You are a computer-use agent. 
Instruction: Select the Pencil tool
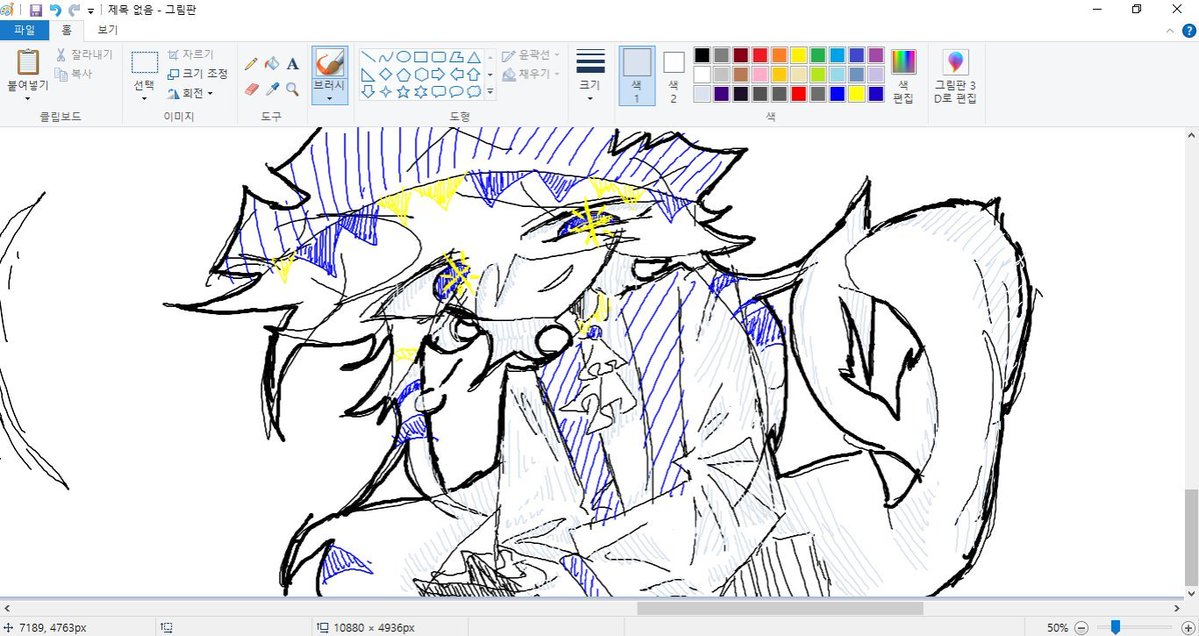[x=251, y=64]
